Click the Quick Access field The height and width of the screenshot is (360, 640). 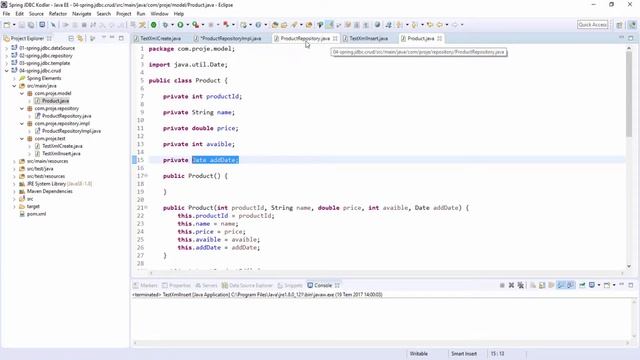(x=593, y=25)
